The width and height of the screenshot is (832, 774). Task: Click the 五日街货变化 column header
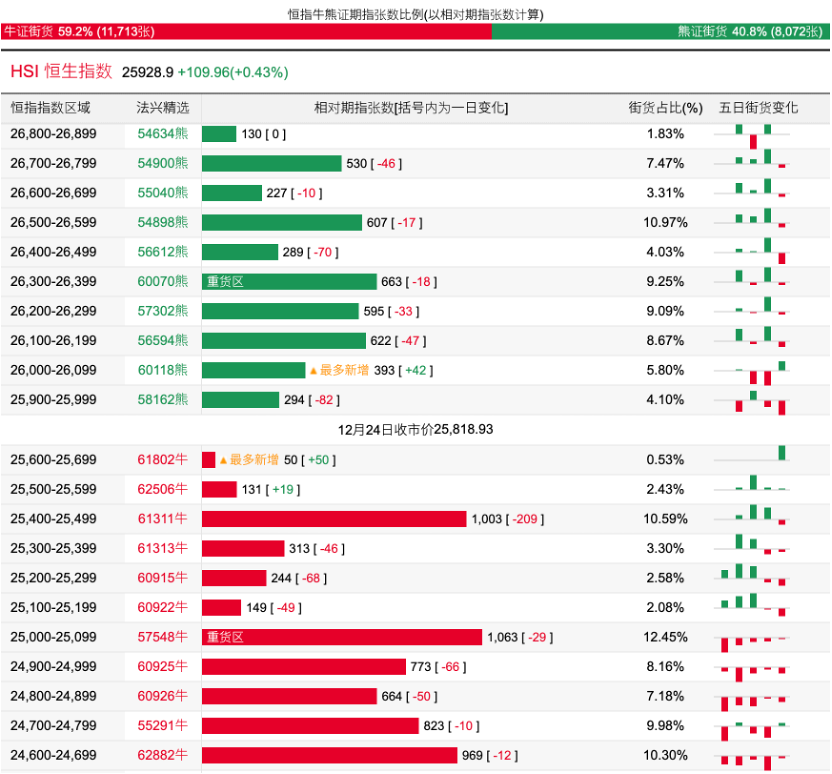pos(758,108)
